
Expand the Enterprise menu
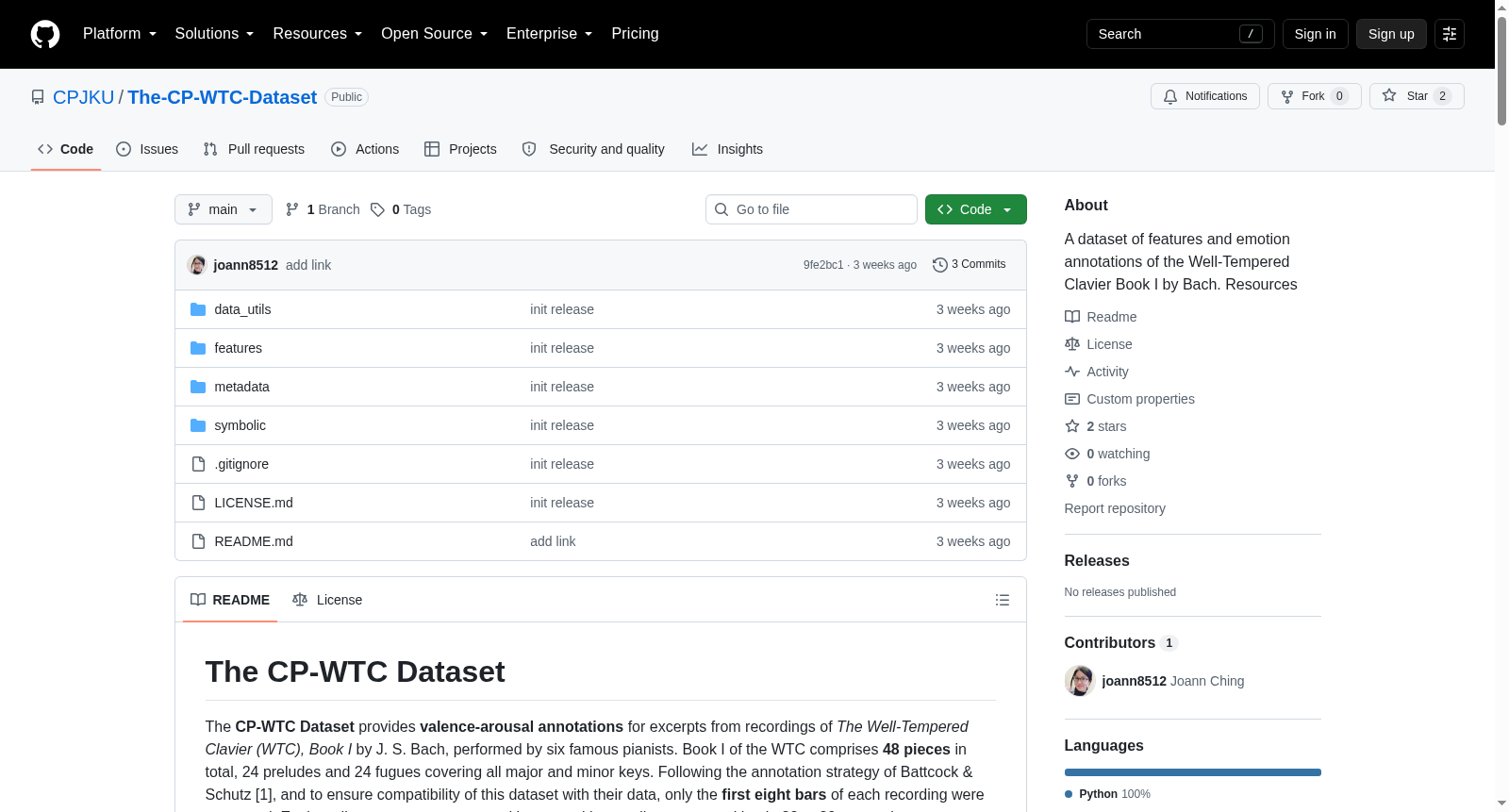(549, 34)
